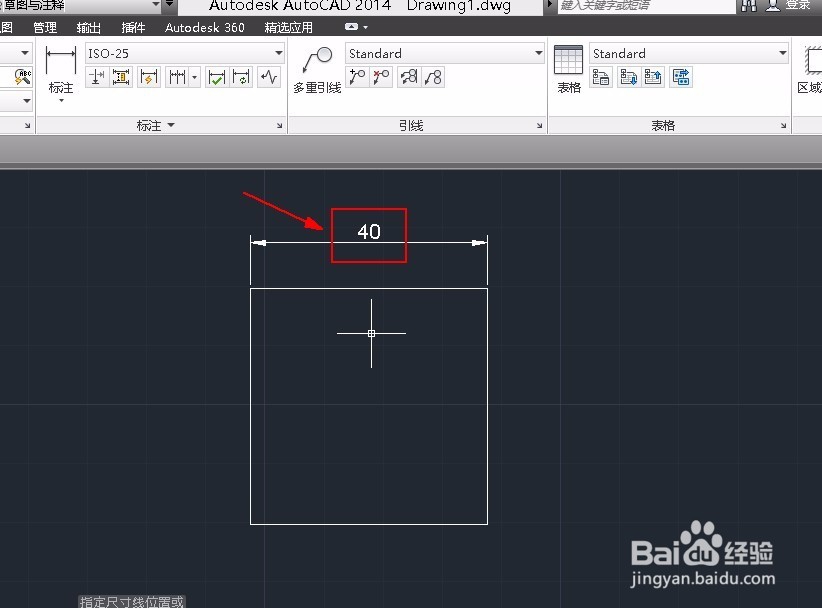822x608 pixels.
Task: Open the 标注 panel dialog launcher arrow
Action: coord(279,126)
